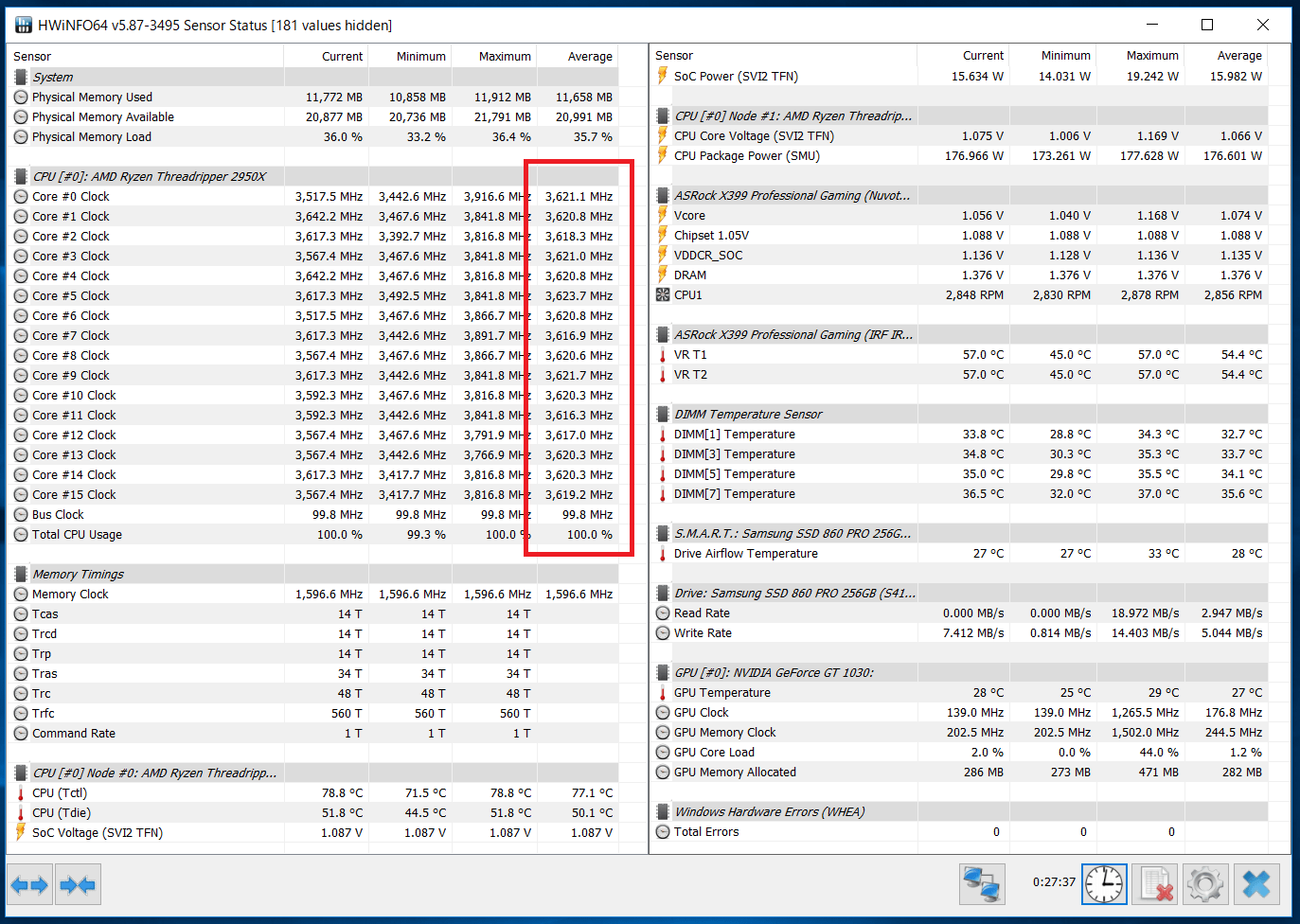
Task: Select the GPU Memory Clock row
Action: (x=960, y=732)
